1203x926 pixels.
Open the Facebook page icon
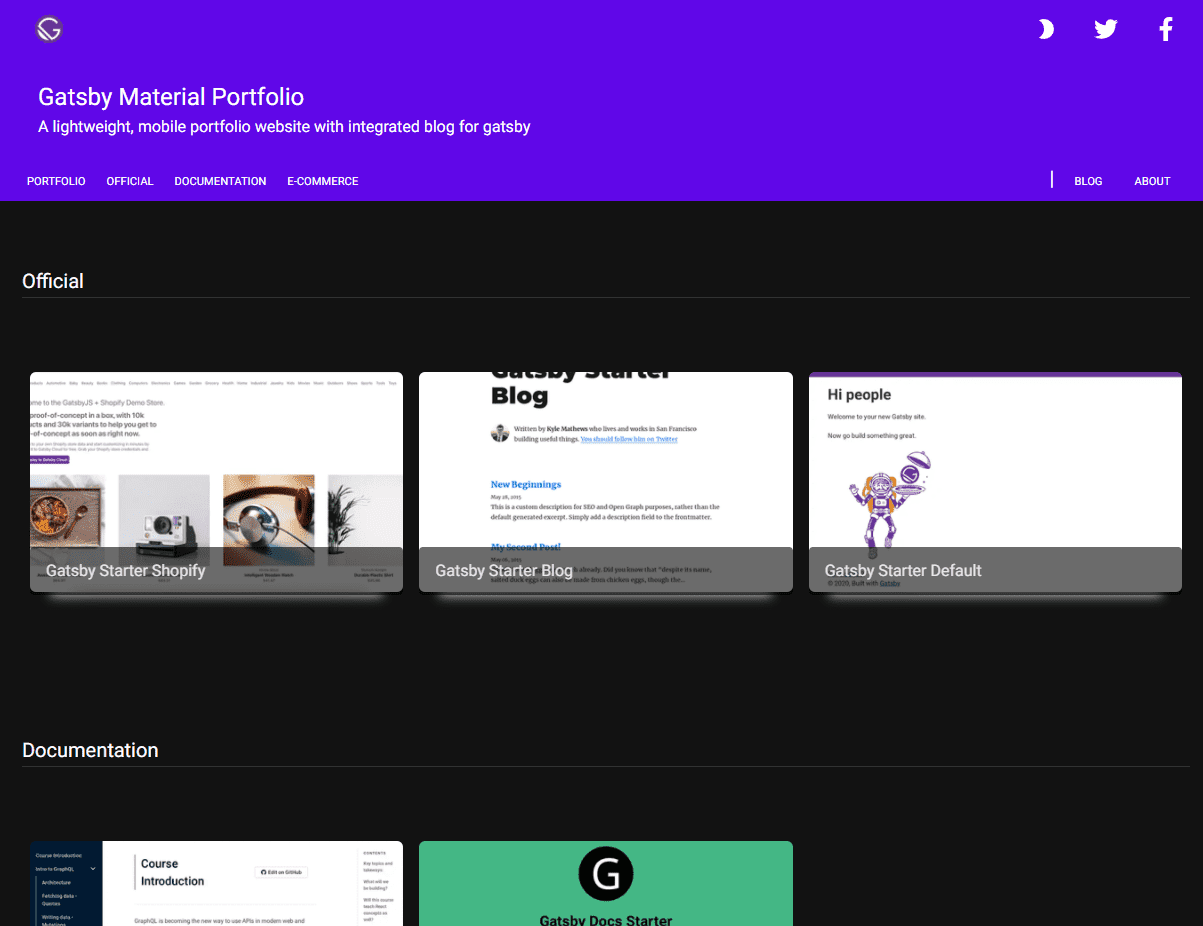(1166, 29)
